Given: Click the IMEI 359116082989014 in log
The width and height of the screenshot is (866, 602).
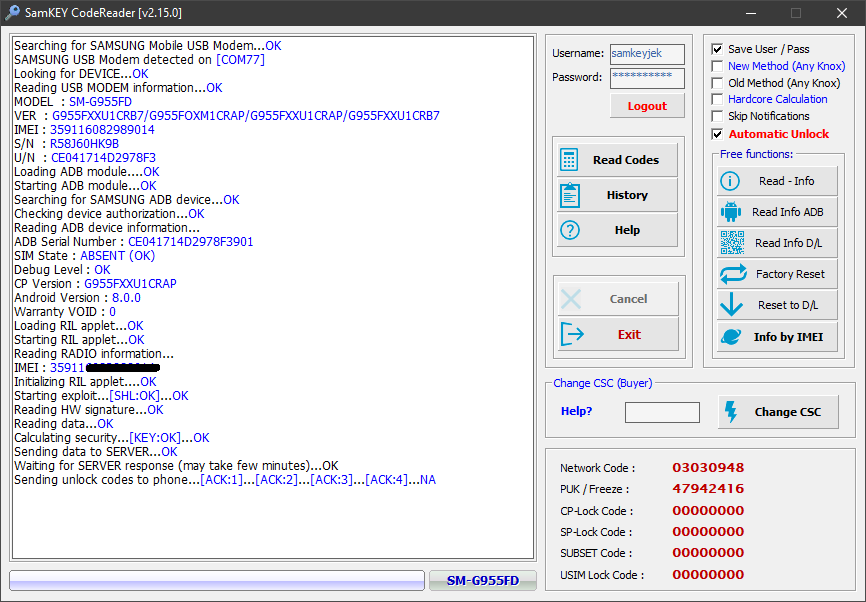Looking at the screenshot, I should tap(102, 130).
